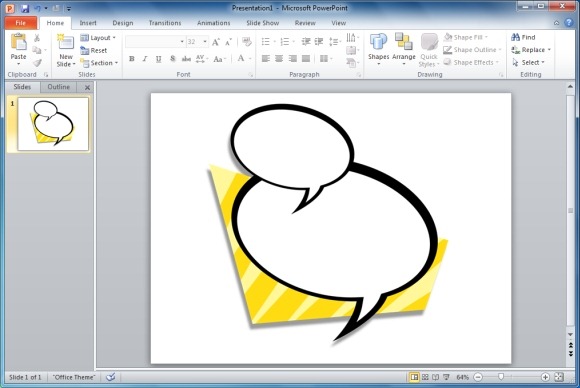This screenshot has height=388, width=580.
Task: Expand the Section dropdown
Action: pos(100,63)
